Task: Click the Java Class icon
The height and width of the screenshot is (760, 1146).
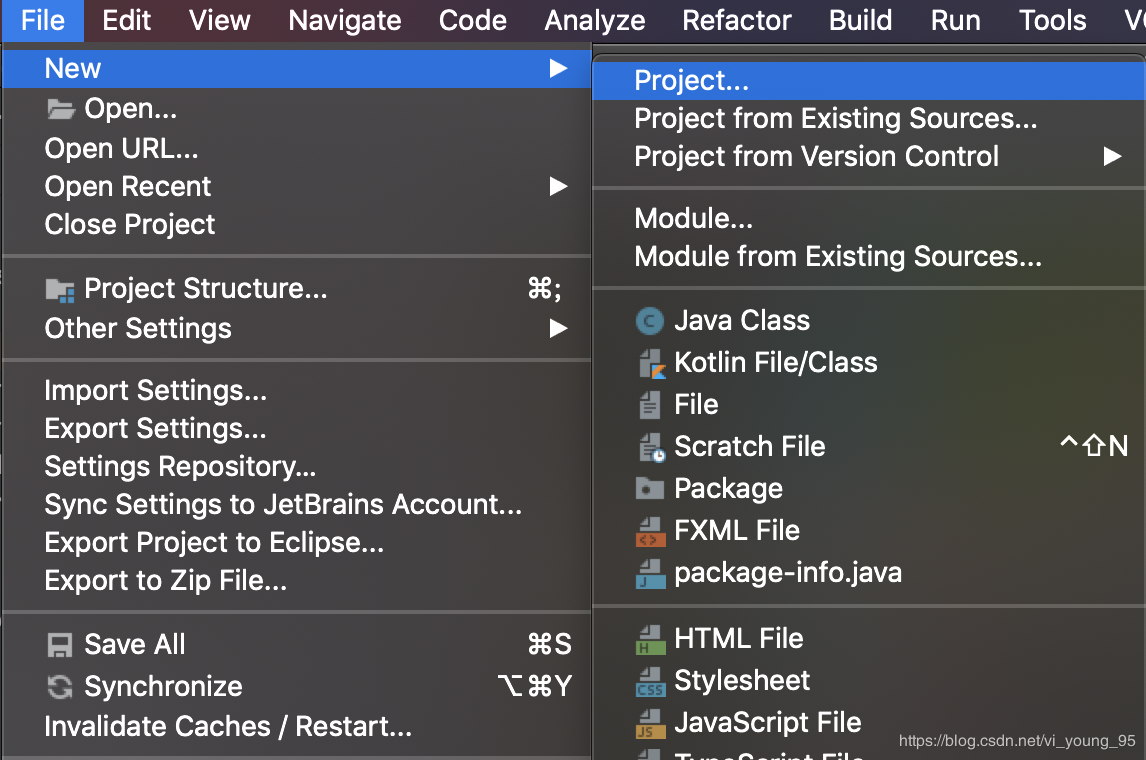Action: coord(650,321)
